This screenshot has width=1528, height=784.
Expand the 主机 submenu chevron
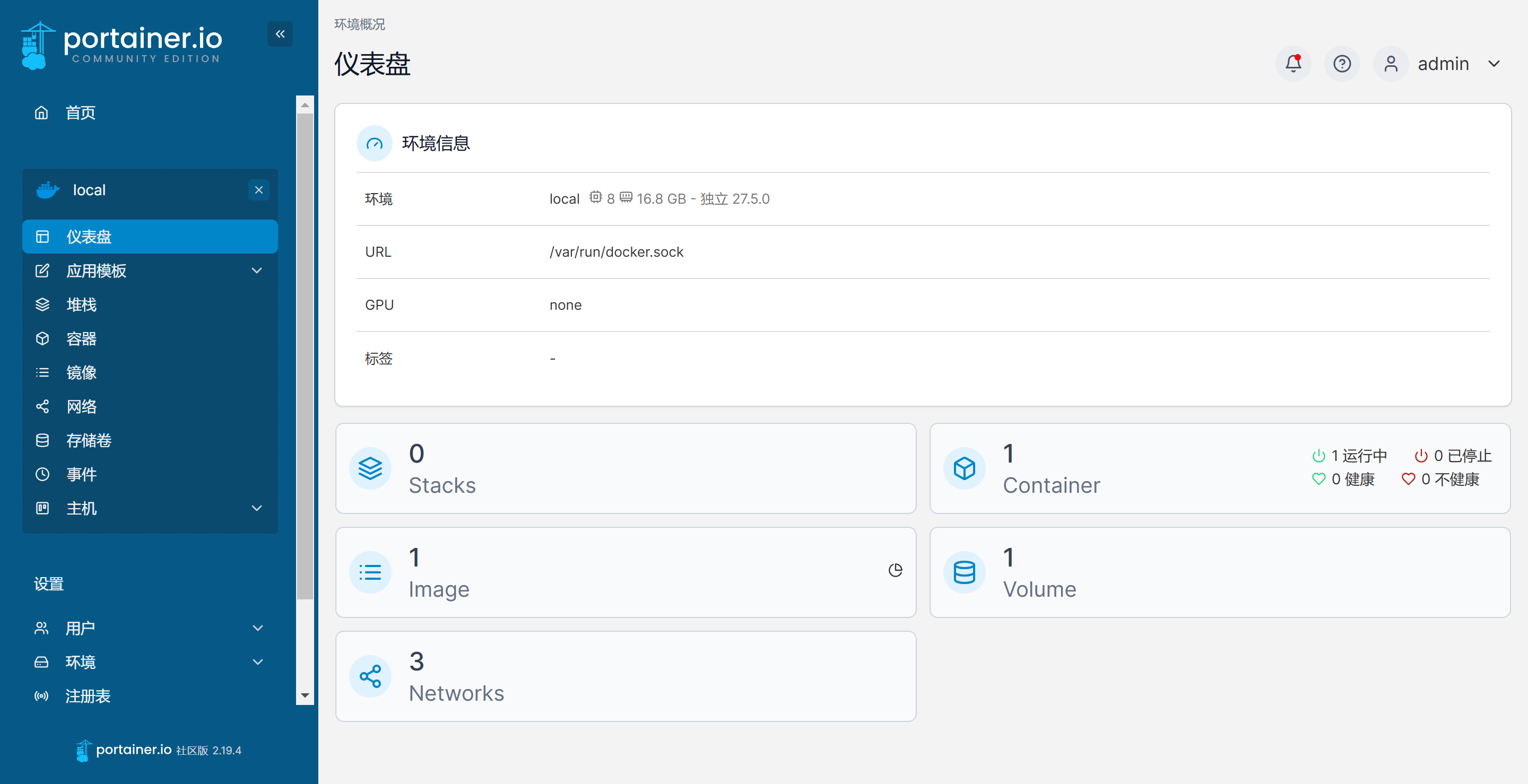coord(256,508)
